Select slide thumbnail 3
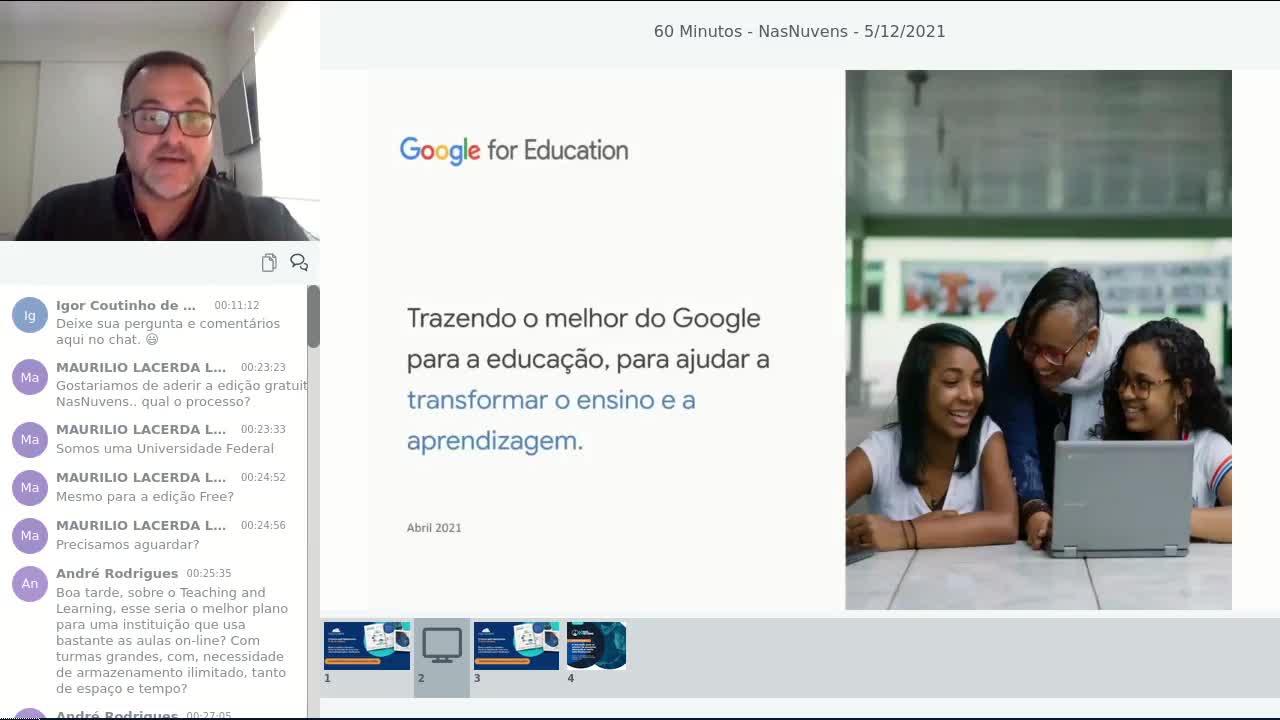 coord(516,646)
